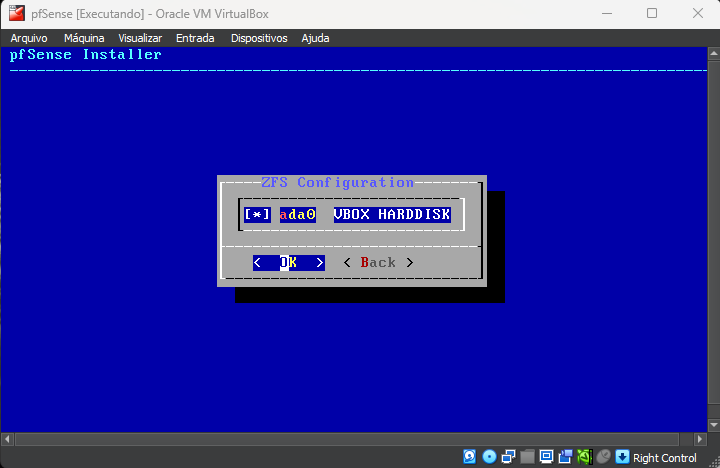Click the optical disc drive status icon

[x=489, y=457]
